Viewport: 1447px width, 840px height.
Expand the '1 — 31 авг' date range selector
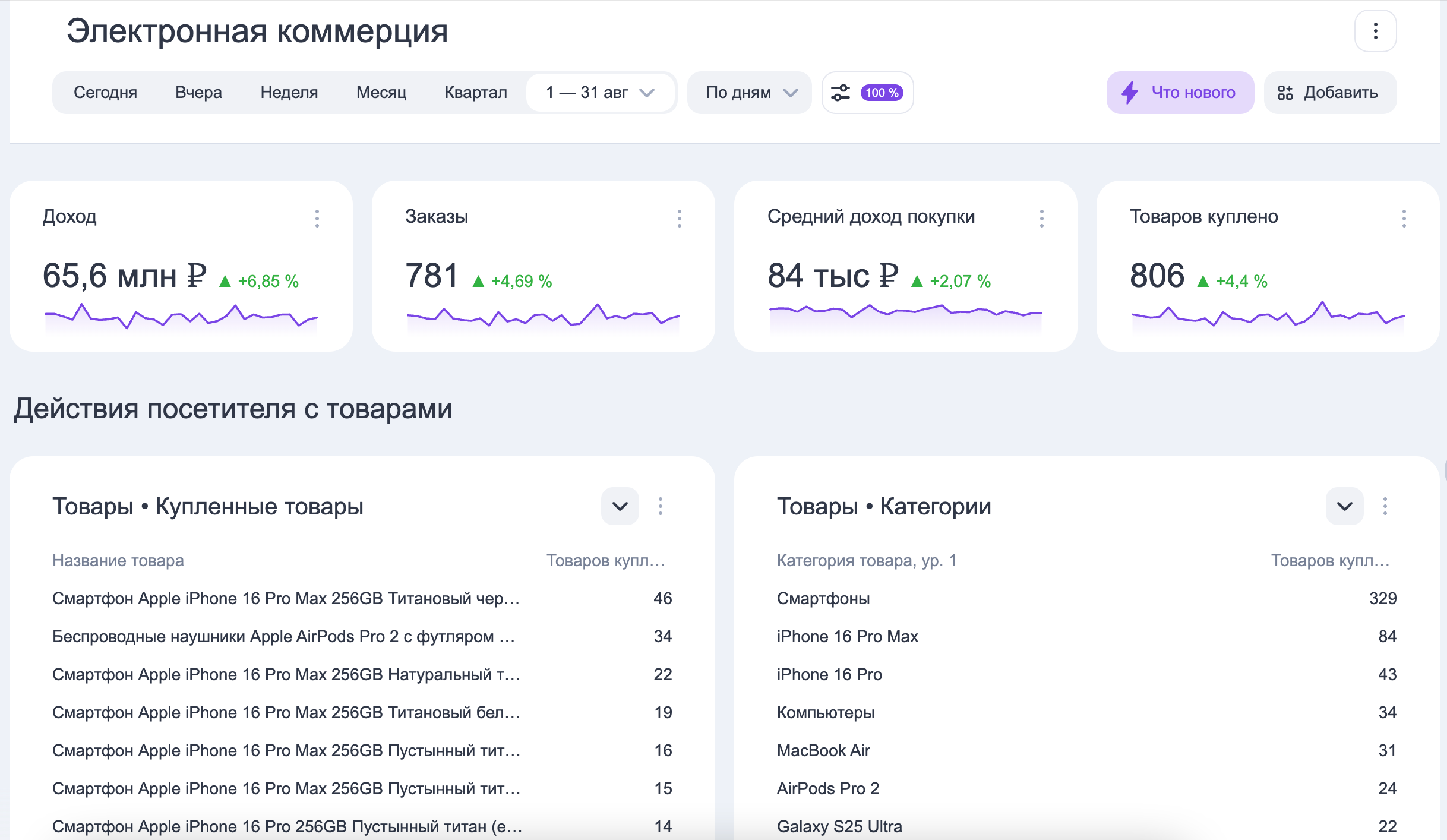click(601, 92)
